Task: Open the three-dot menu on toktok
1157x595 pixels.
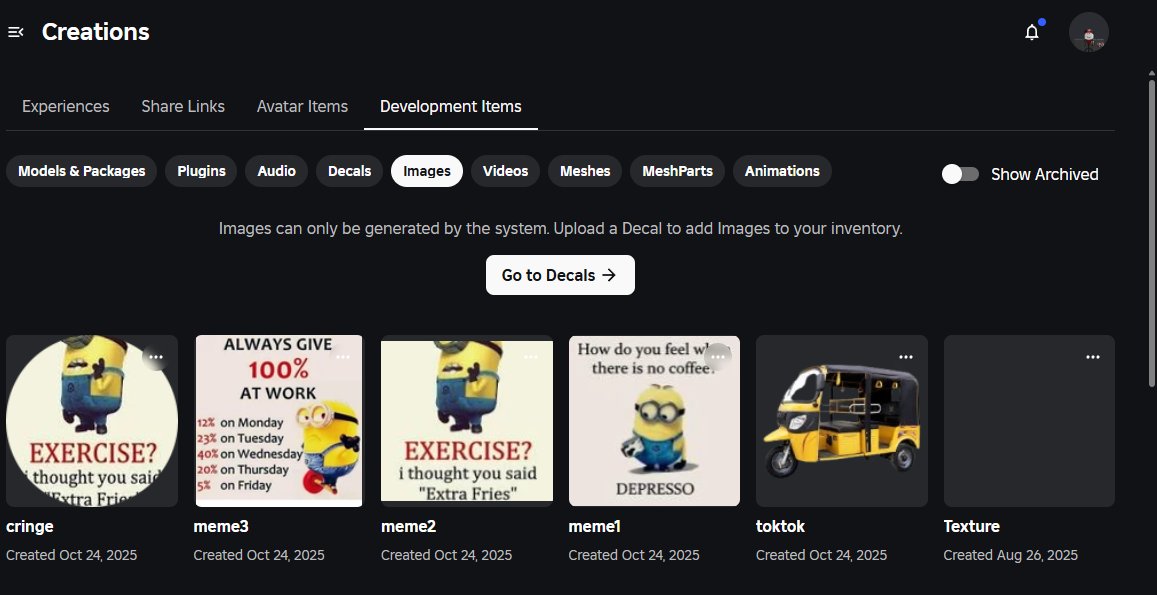Action: (905, 357)
